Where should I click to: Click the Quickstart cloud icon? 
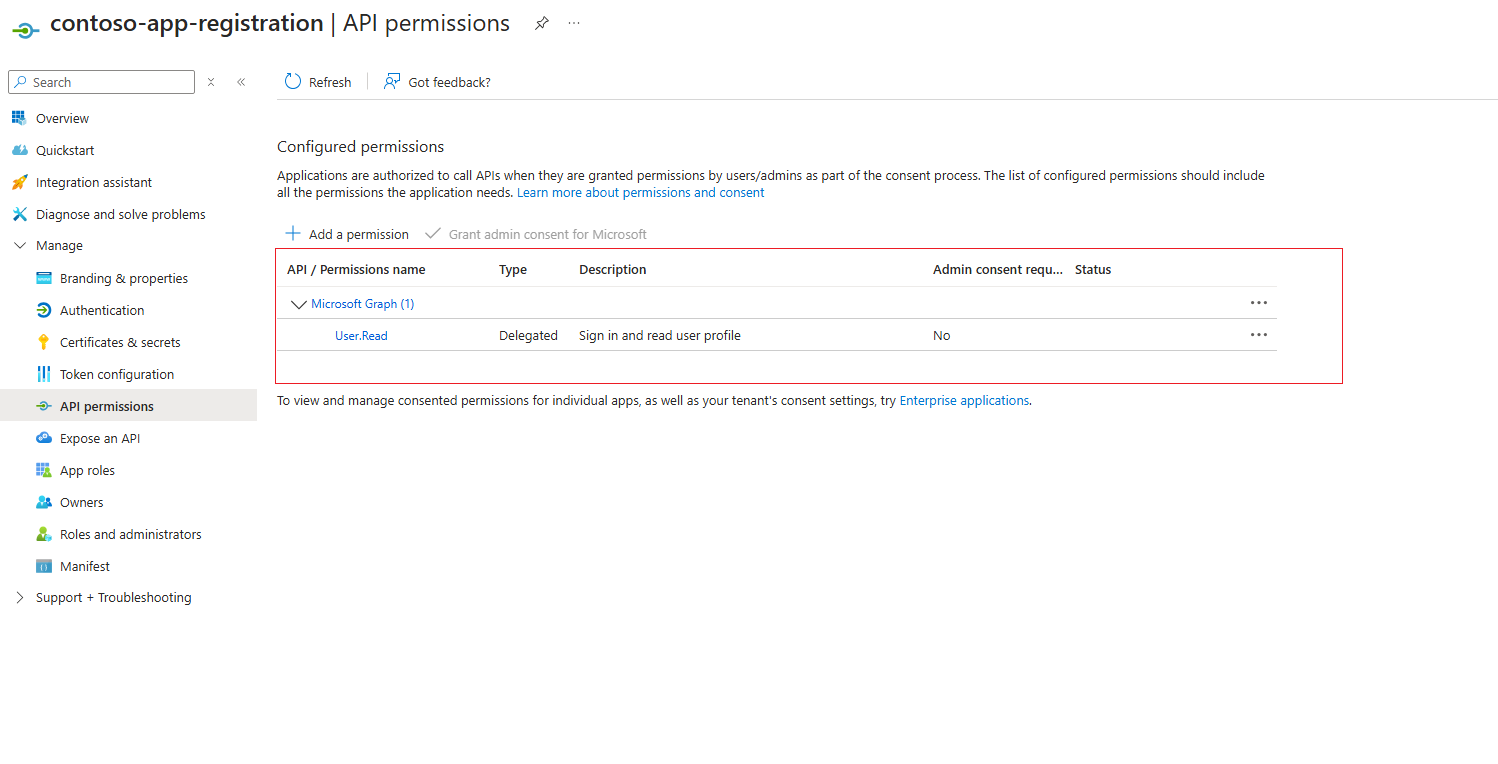tap(19, 150)
